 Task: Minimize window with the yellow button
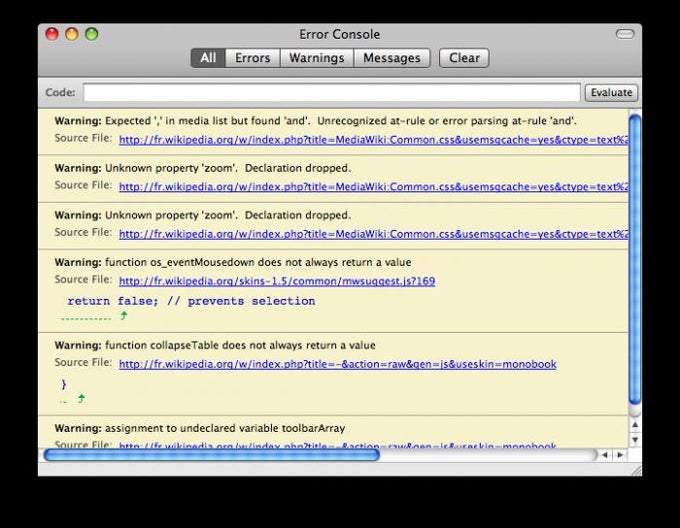click(x=72, y=34)
